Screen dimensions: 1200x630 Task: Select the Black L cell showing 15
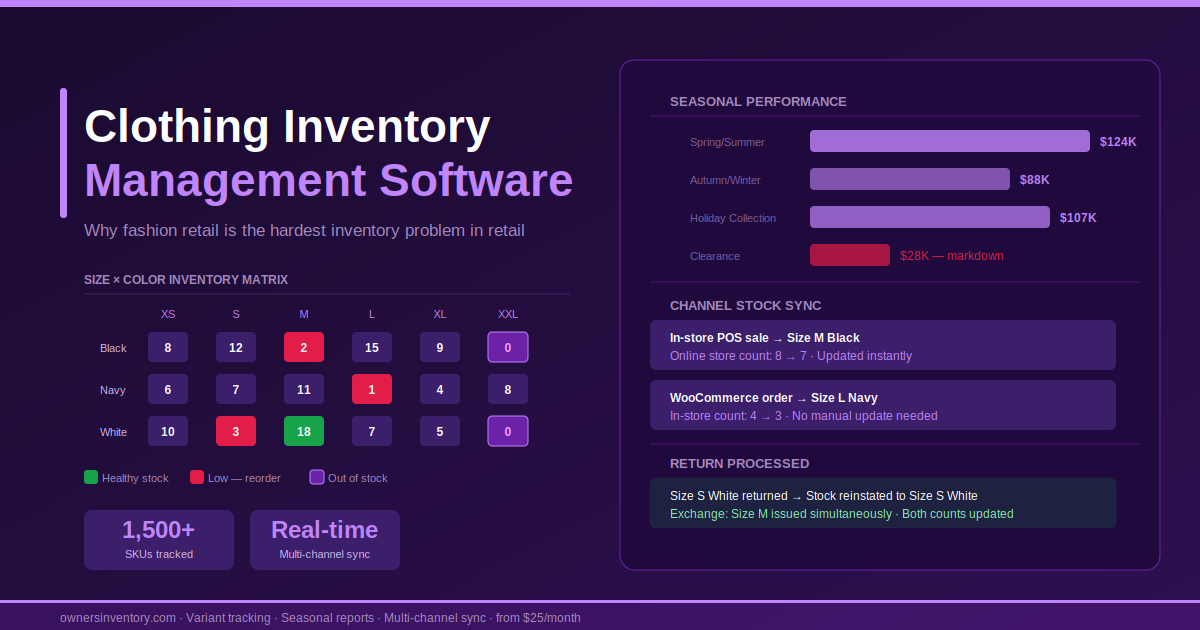click(372, 347)
